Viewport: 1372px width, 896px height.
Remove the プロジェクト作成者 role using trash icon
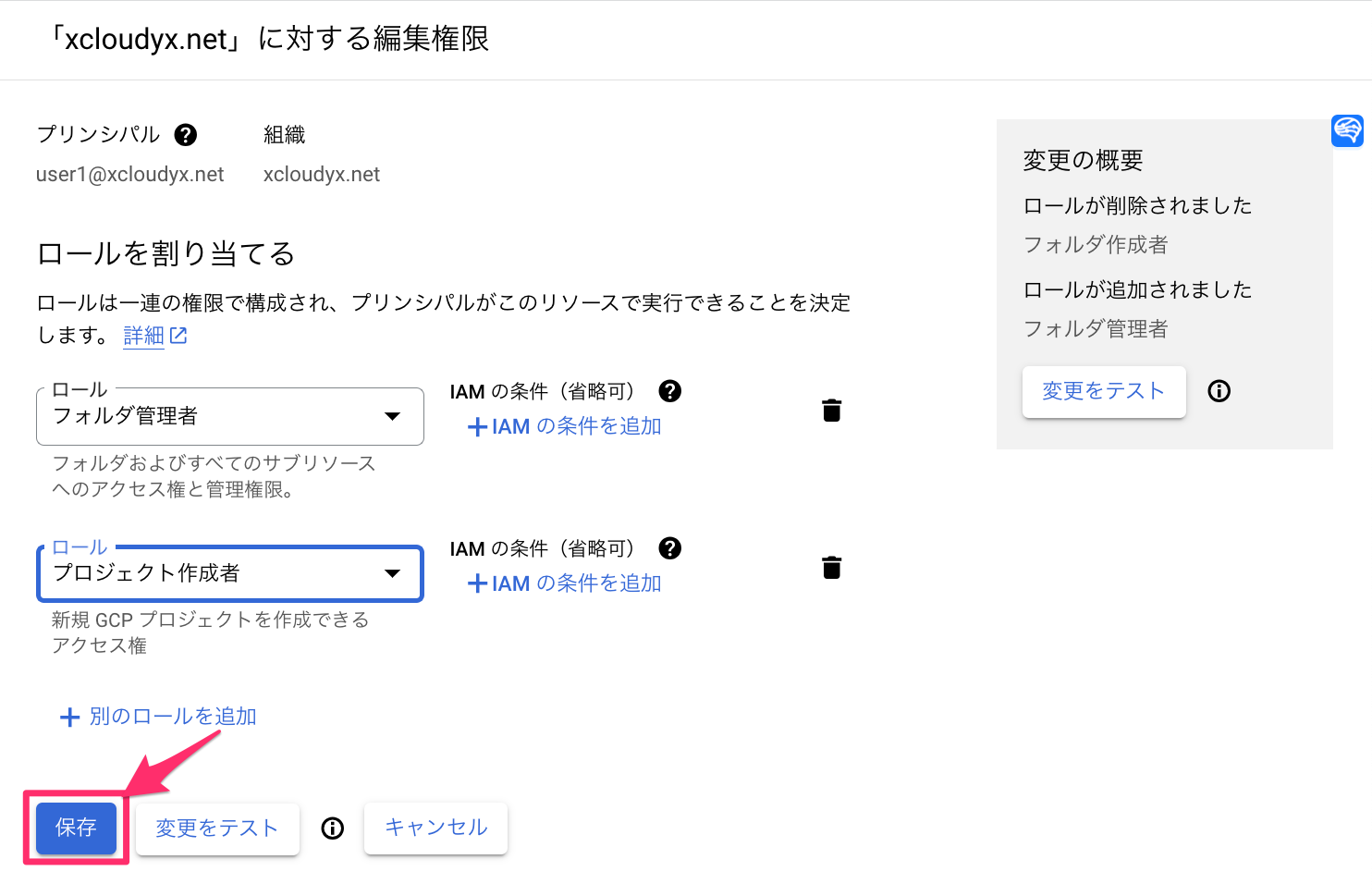(831, 567)
